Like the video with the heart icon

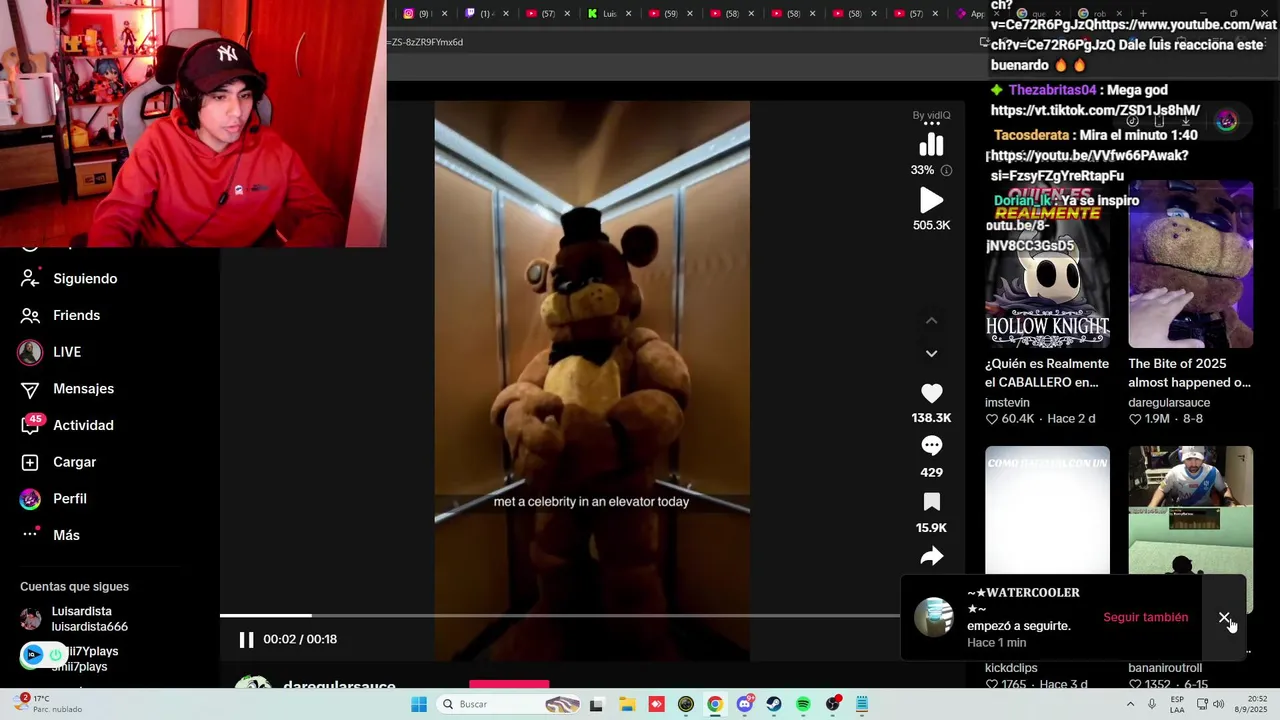point(931,393)
